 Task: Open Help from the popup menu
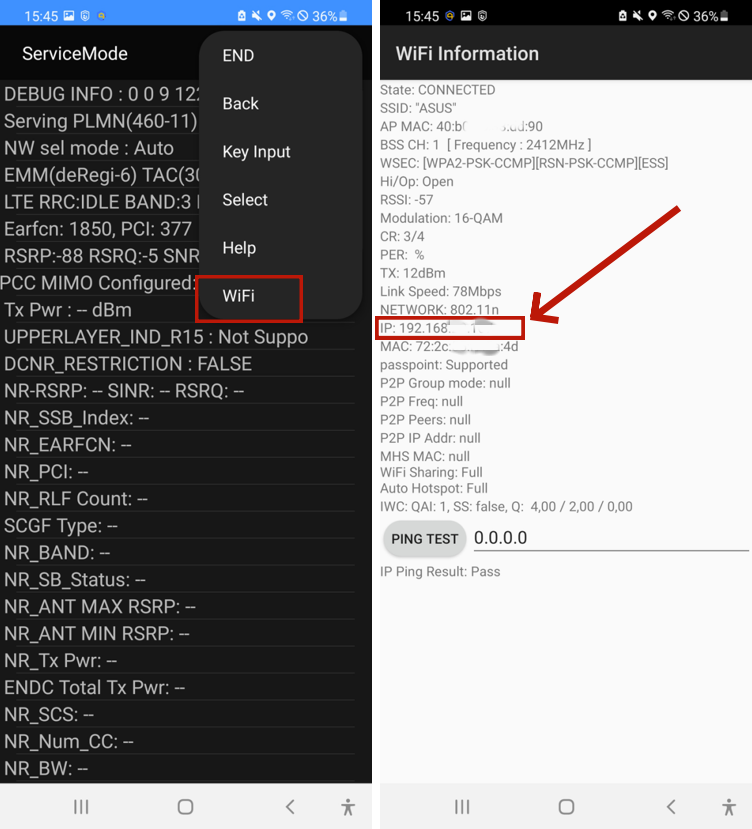tap(239, 248)
